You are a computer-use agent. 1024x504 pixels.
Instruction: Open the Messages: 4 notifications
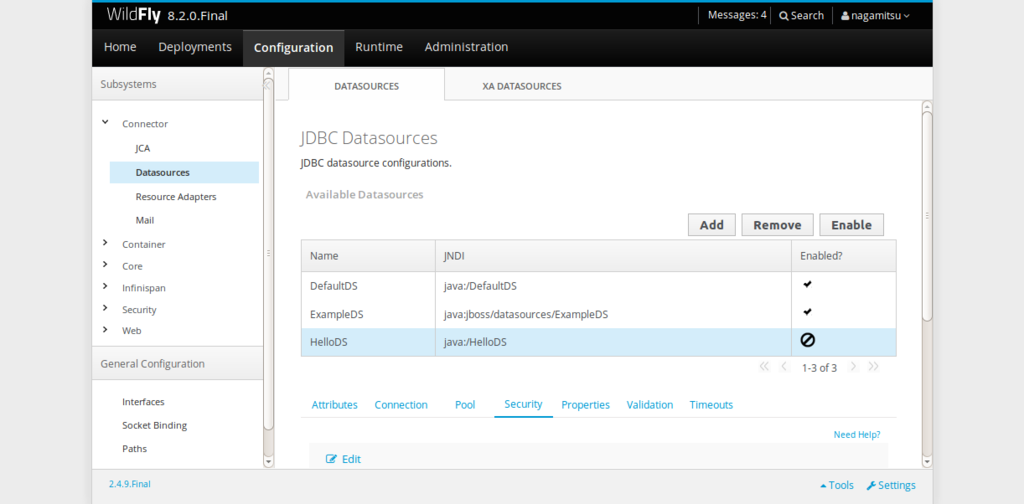[737, 15]
